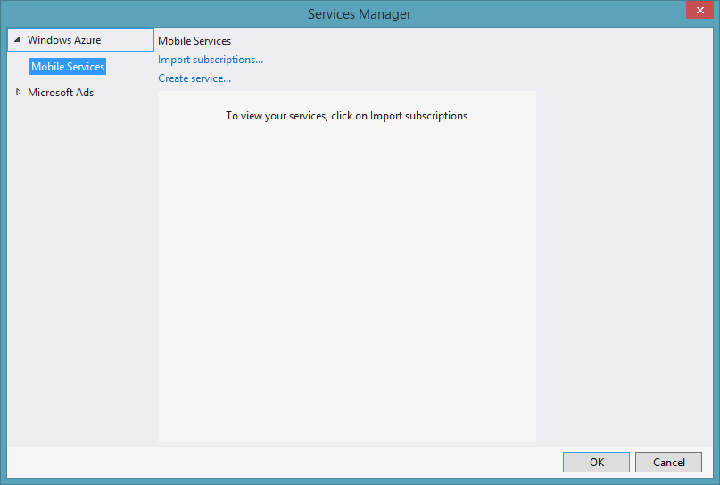Click the Create service link
The width and height of the screenshot is (720, 485).
point(195,79)
